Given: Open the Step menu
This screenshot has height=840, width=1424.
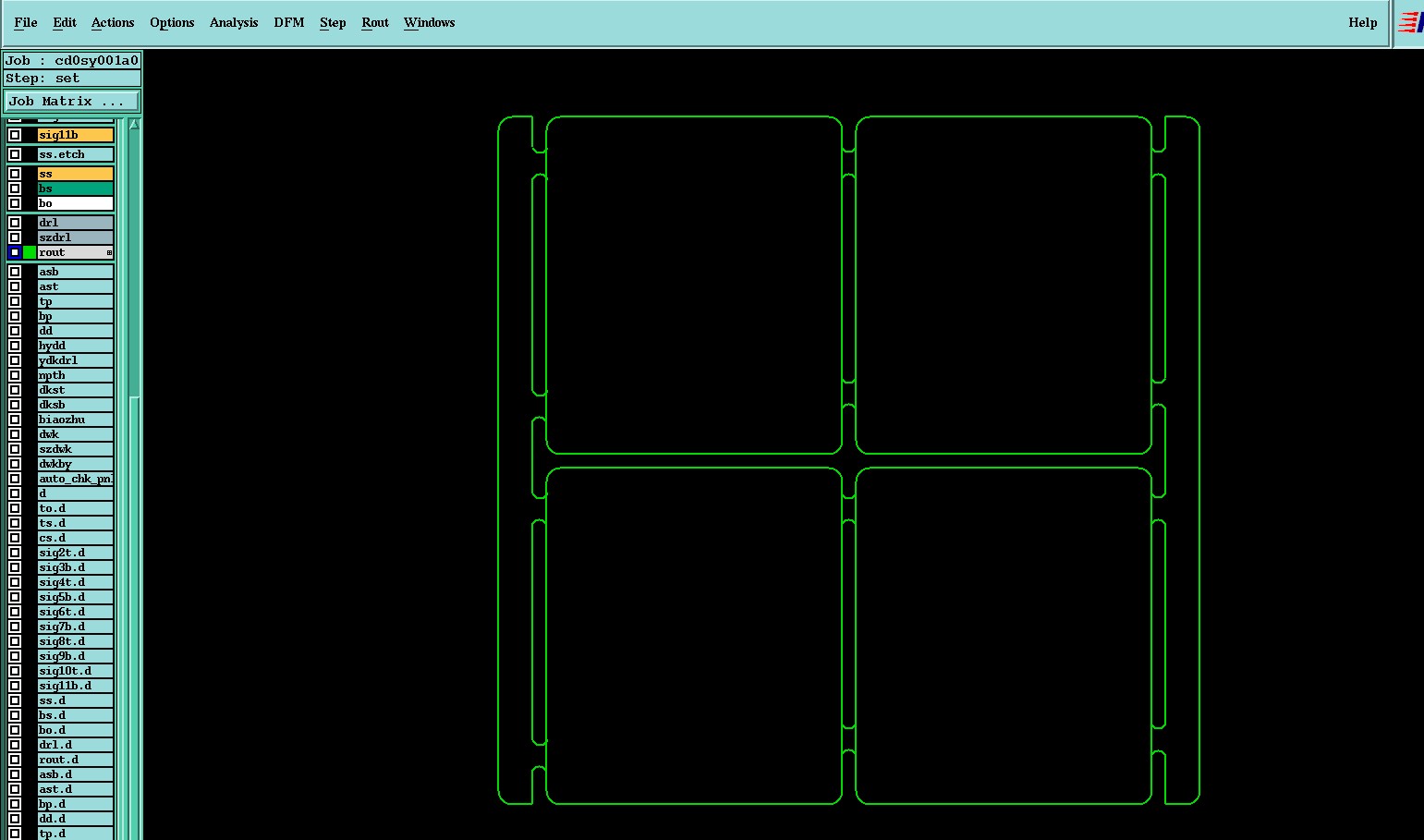Looking at the screenshot, I should tap(333, 22).
